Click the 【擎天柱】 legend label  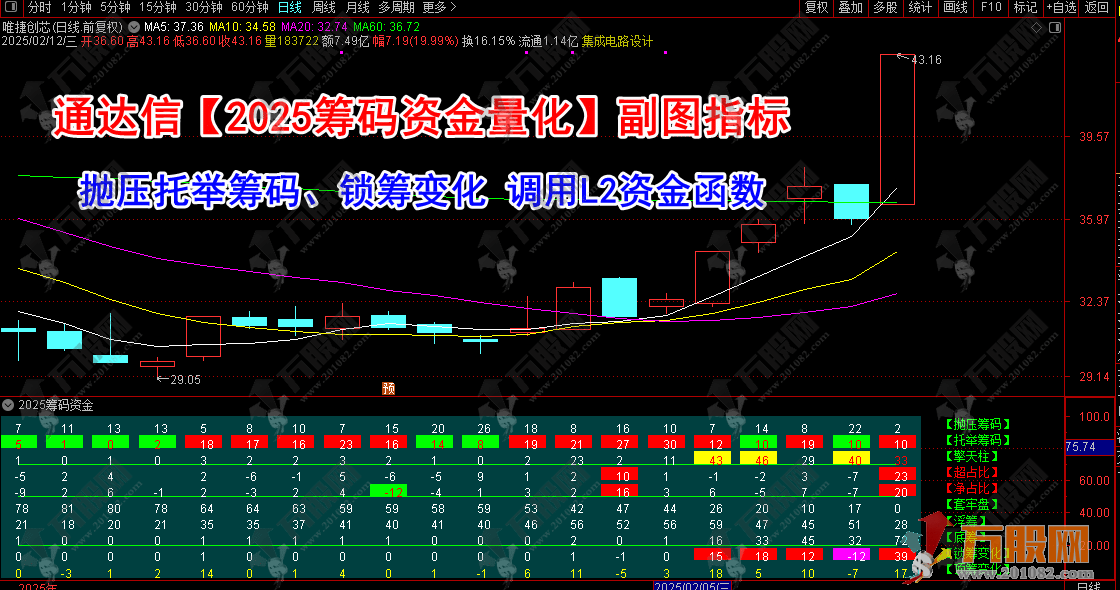point(971,456)
